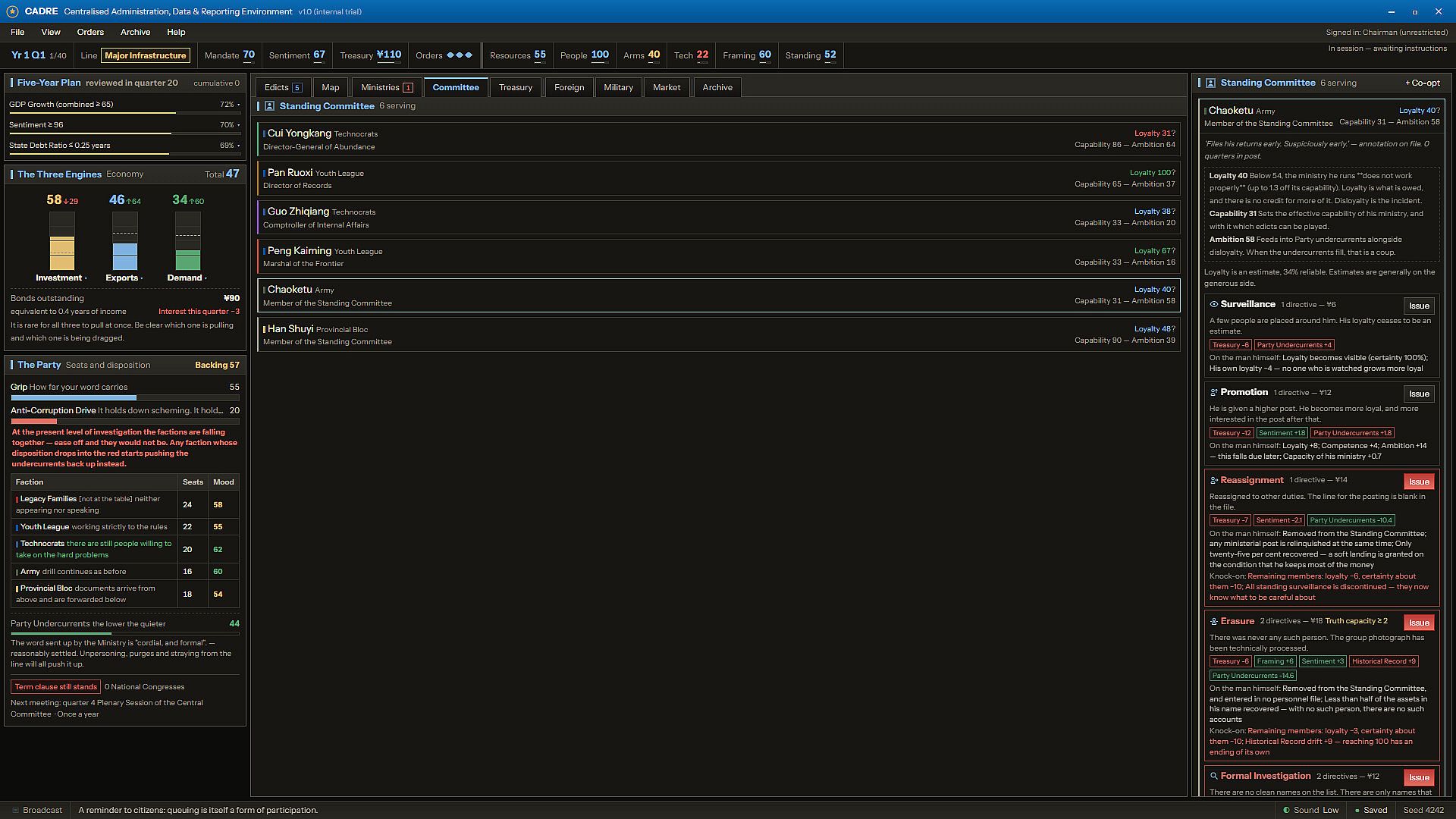Click the Surveillance eye icon
Screen dimensions: 1456x819
1213,305
